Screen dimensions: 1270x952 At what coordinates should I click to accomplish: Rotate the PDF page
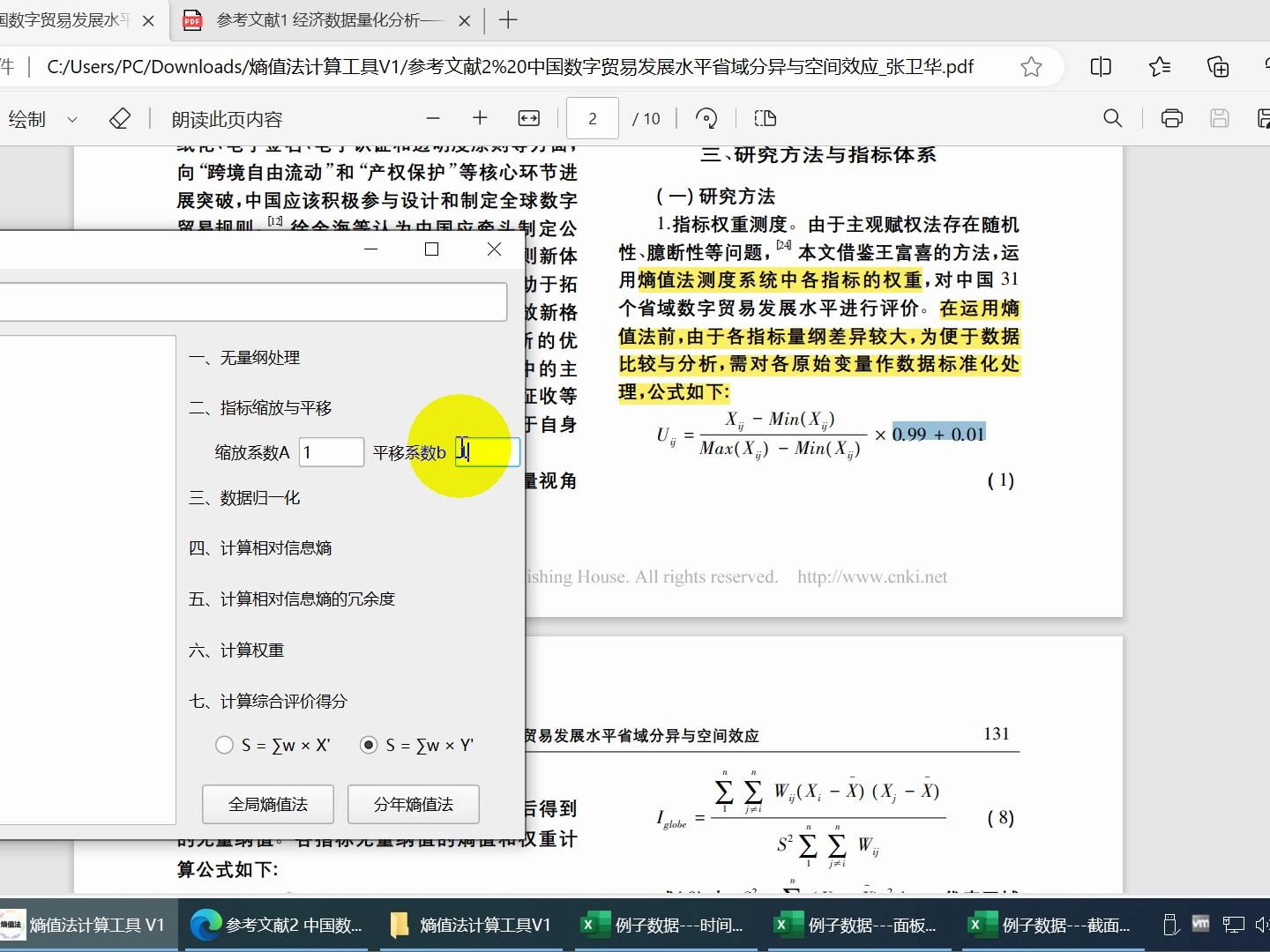(x=706, y=118)
